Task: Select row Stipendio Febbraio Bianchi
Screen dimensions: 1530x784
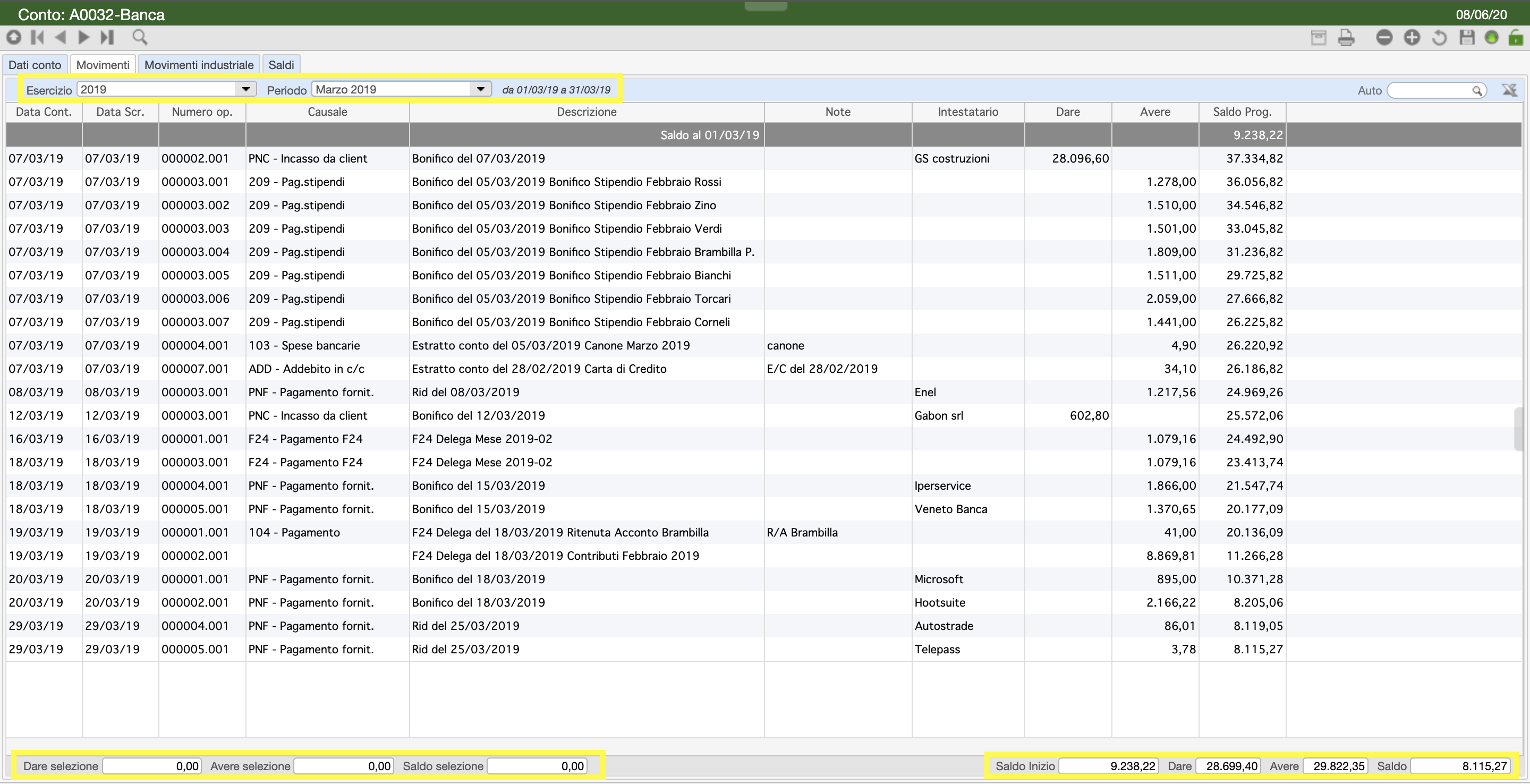Action: (x=764, y=275)
